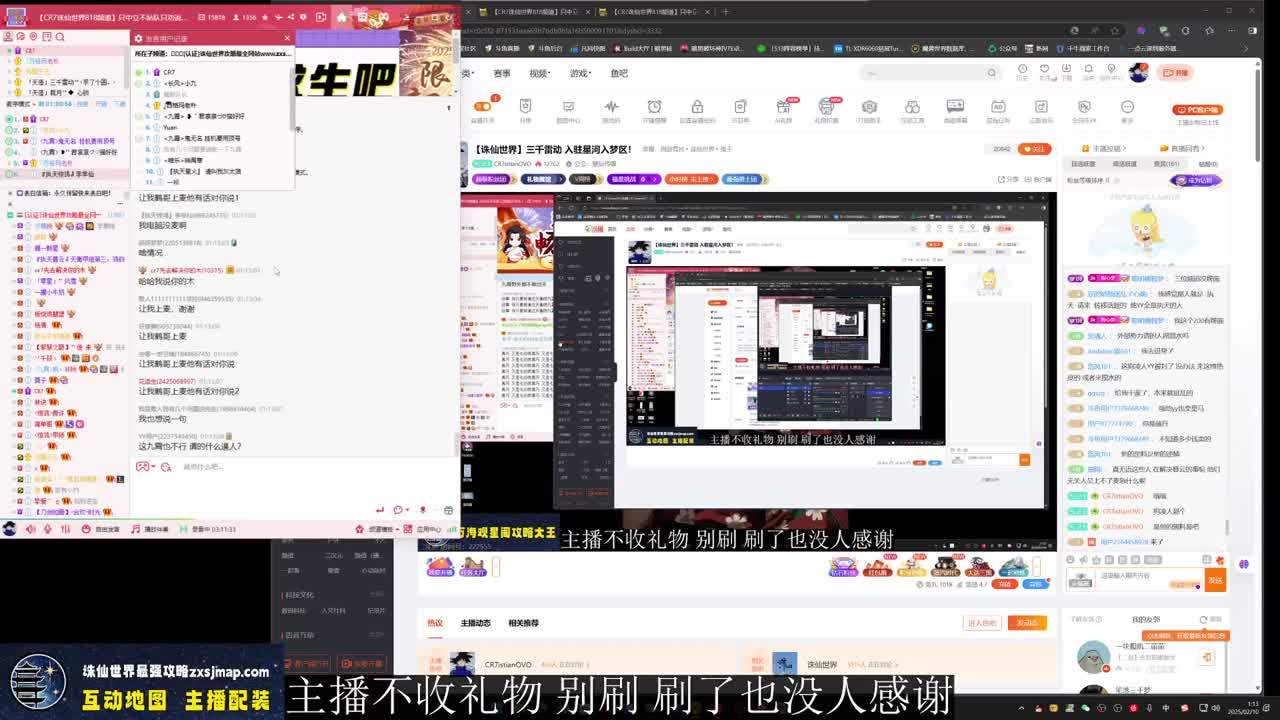
Task: Click the 播放伴奏 music button
Action: tap(151, 529)
